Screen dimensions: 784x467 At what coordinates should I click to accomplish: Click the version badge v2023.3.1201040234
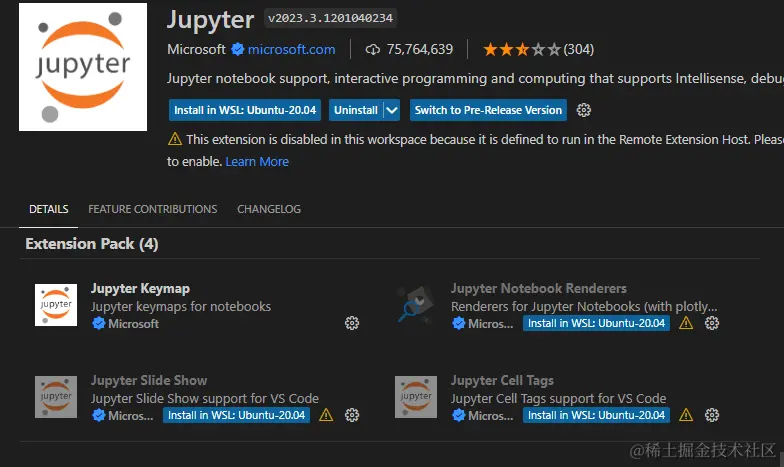(330, 18)
